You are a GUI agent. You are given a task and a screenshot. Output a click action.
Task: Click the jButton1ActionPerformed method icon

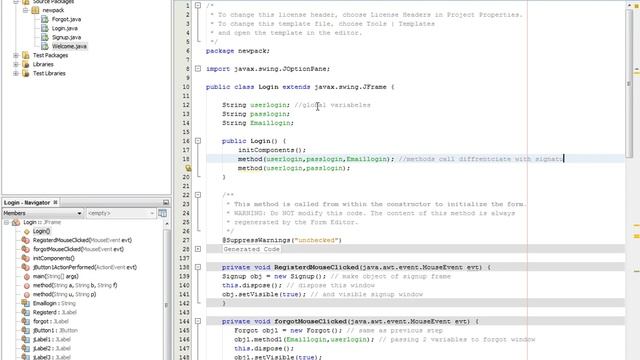coord(26,267)
